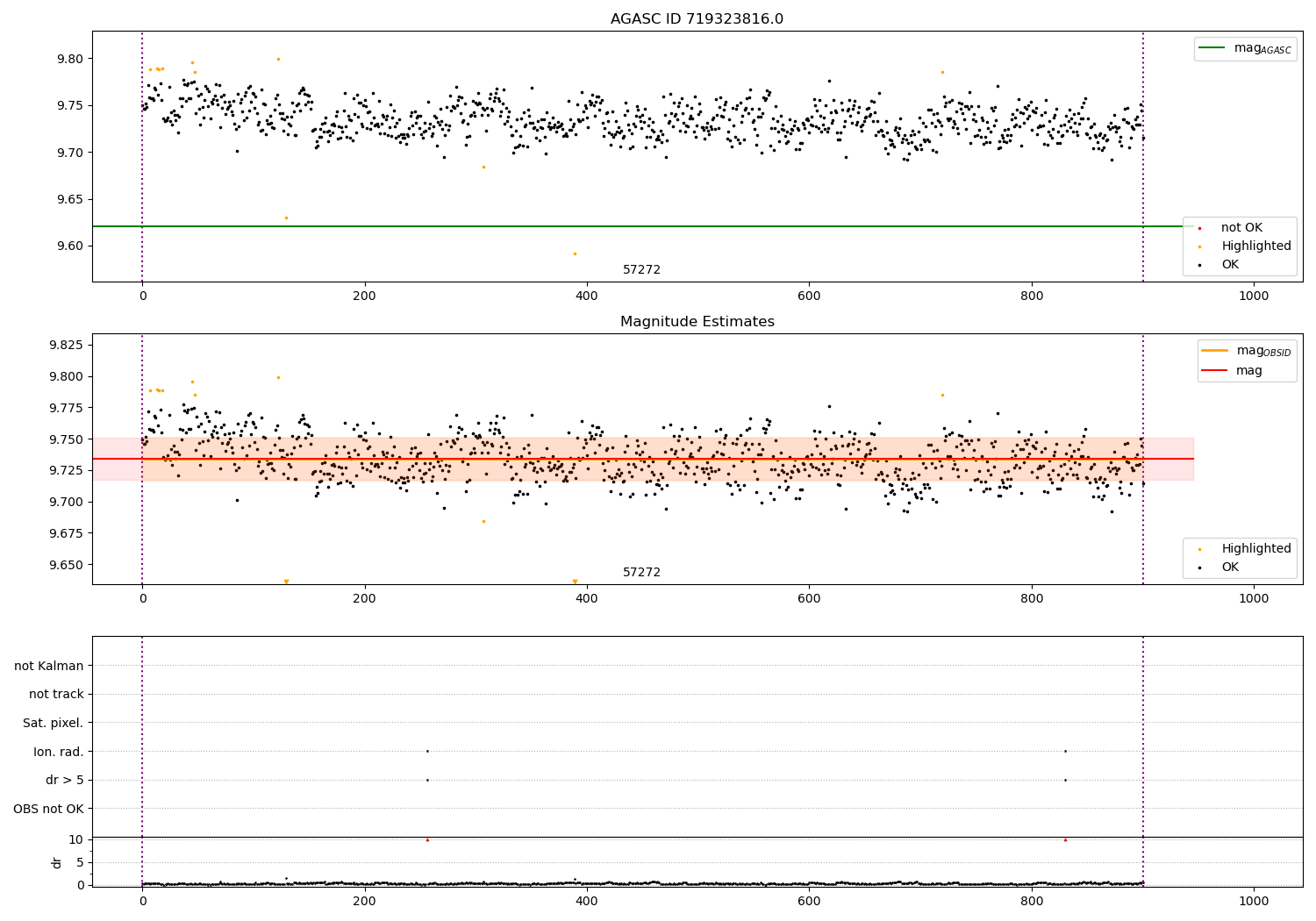Click the first red triangle dr marker near x=256

tap(427, 839)
